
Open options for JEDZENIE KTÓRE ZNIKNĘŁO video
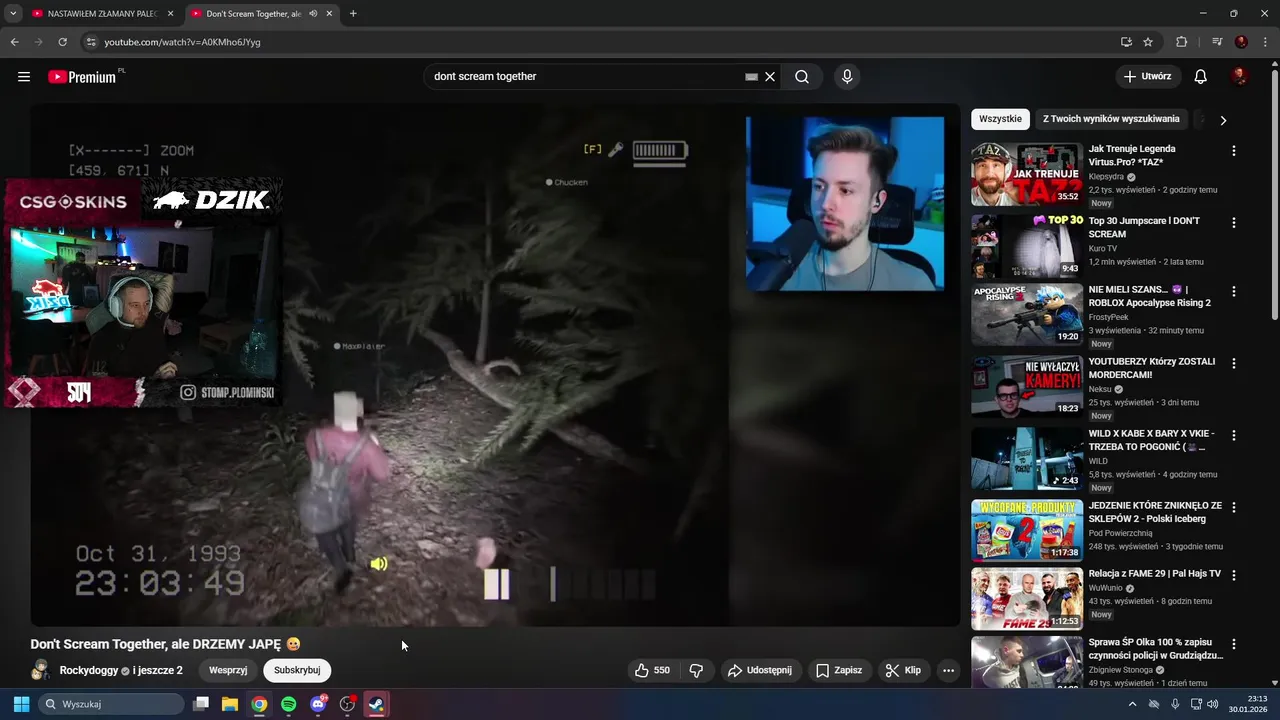[x=1233, y=507]
